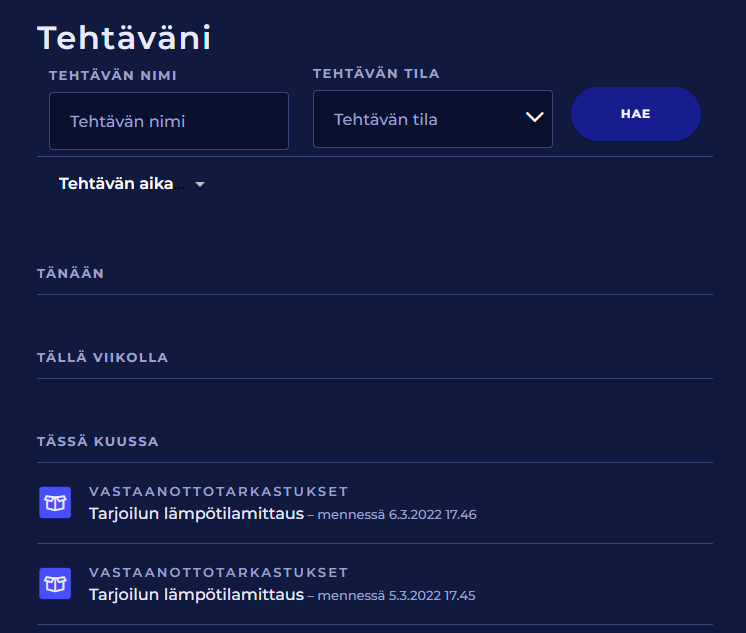The image size is (746, 633).
Task: Open Tarjoilun lämpötilamittaus task due 5.3.2022
Action: (x=196, y=595)
